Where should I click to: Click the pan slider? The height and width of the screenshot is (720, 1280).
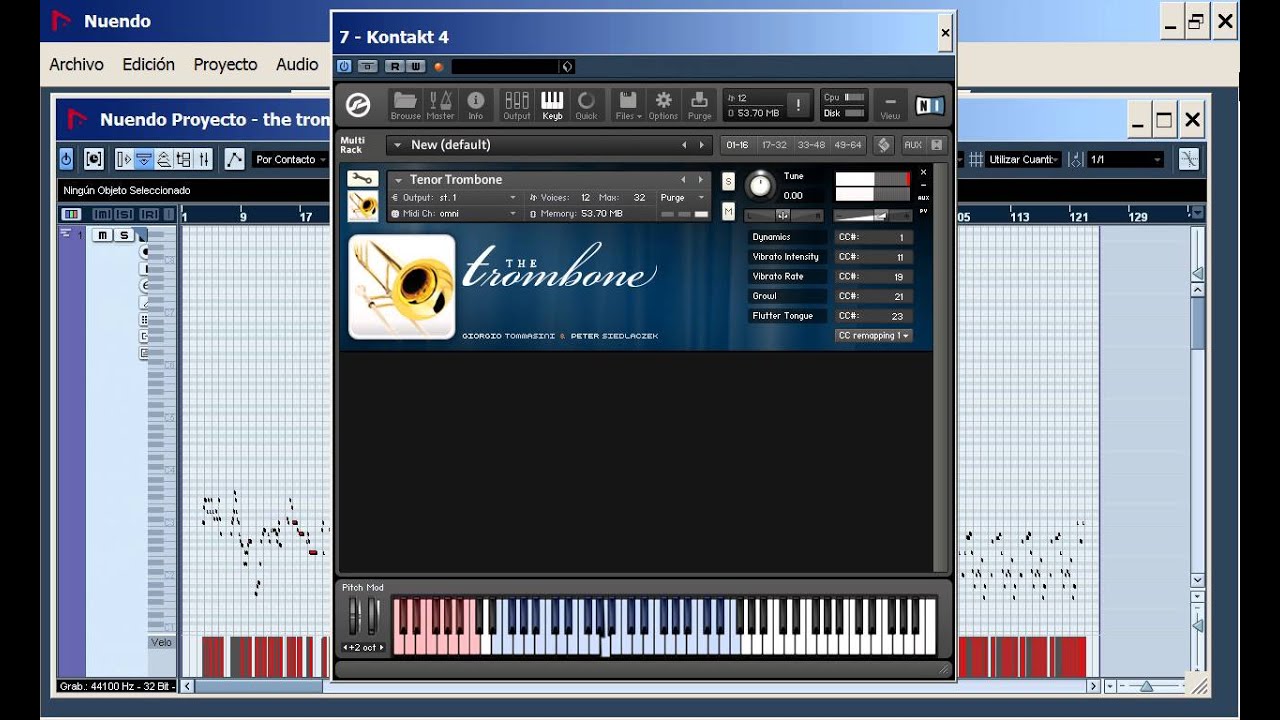783,215
